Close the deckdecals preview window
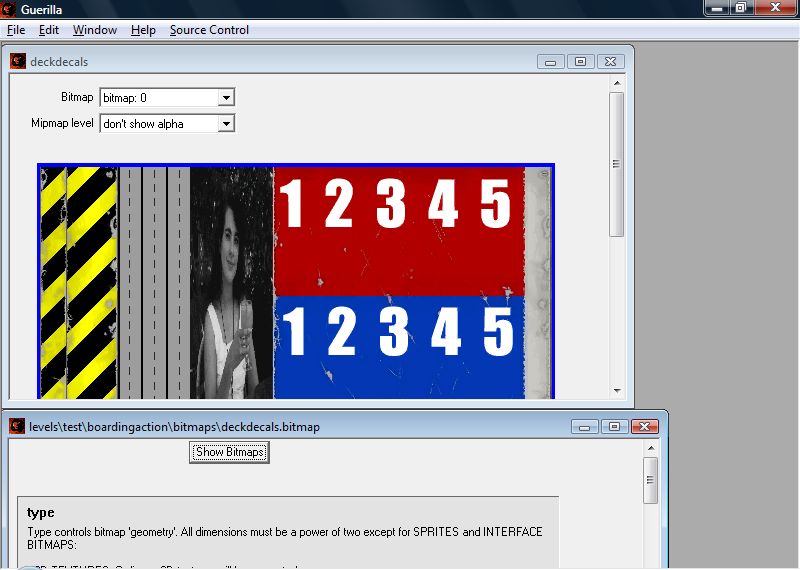Screen dimensions: 800x570 tap(611, 62)
